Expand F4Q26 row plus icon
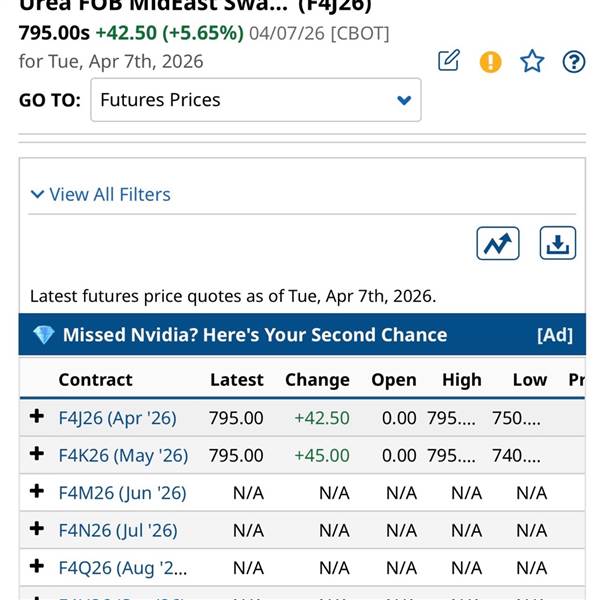600x600 pixels. [37, 567]
